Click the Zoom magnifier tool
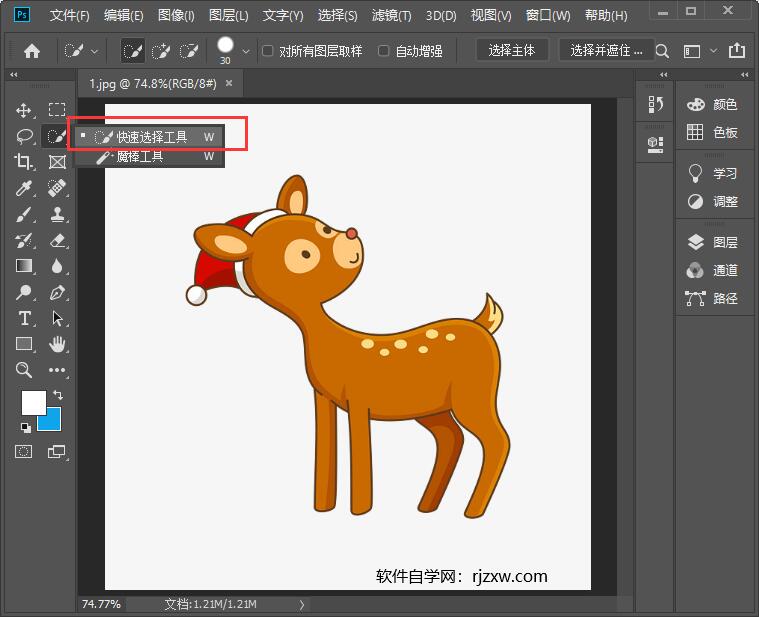Viewport: 759px width, 617px height. pyautogui.click(x=24, y=370)
